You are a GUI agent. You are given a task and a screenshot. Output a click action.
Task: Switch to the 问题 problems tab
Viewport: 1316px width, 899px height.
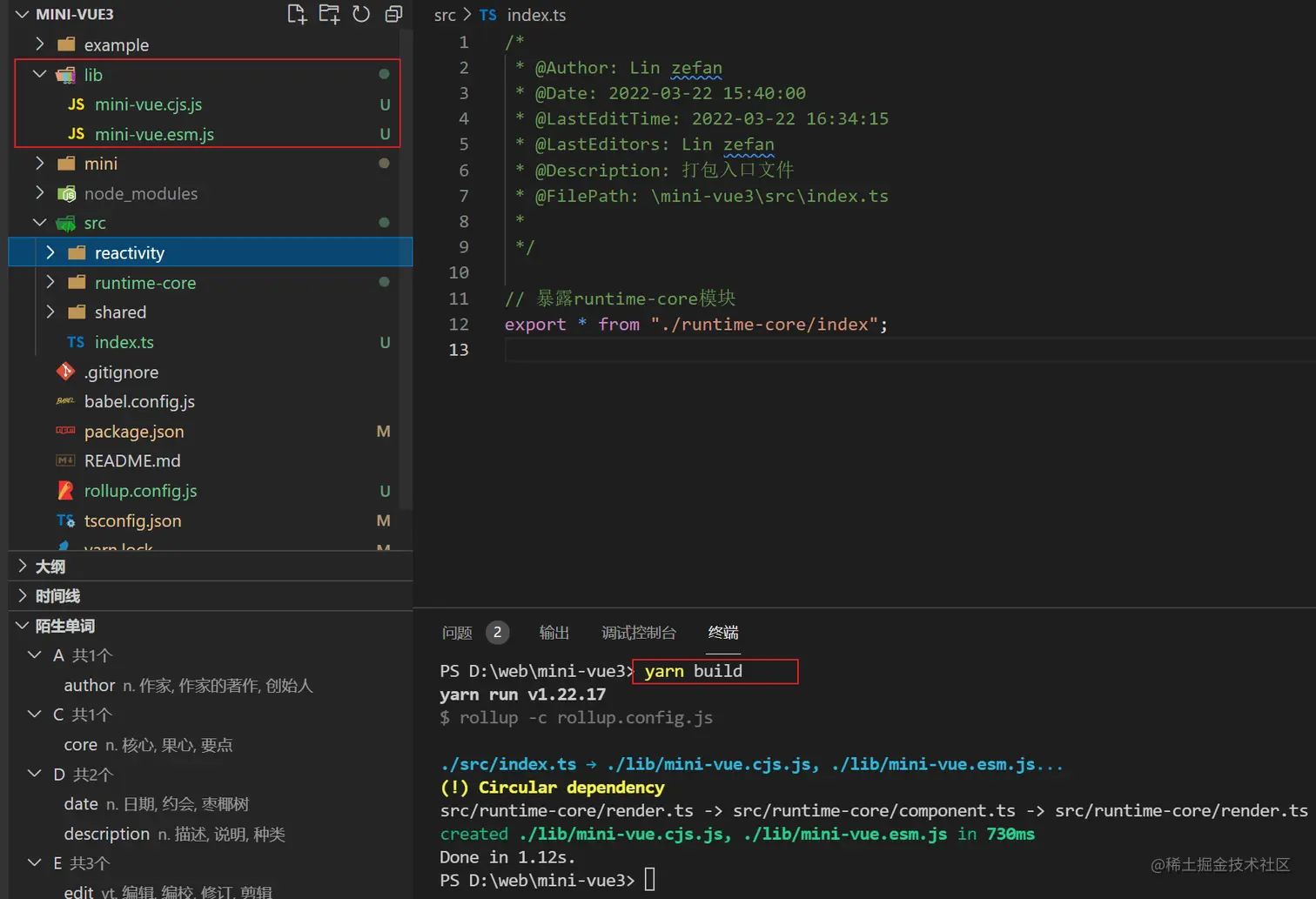click(457, 633)
